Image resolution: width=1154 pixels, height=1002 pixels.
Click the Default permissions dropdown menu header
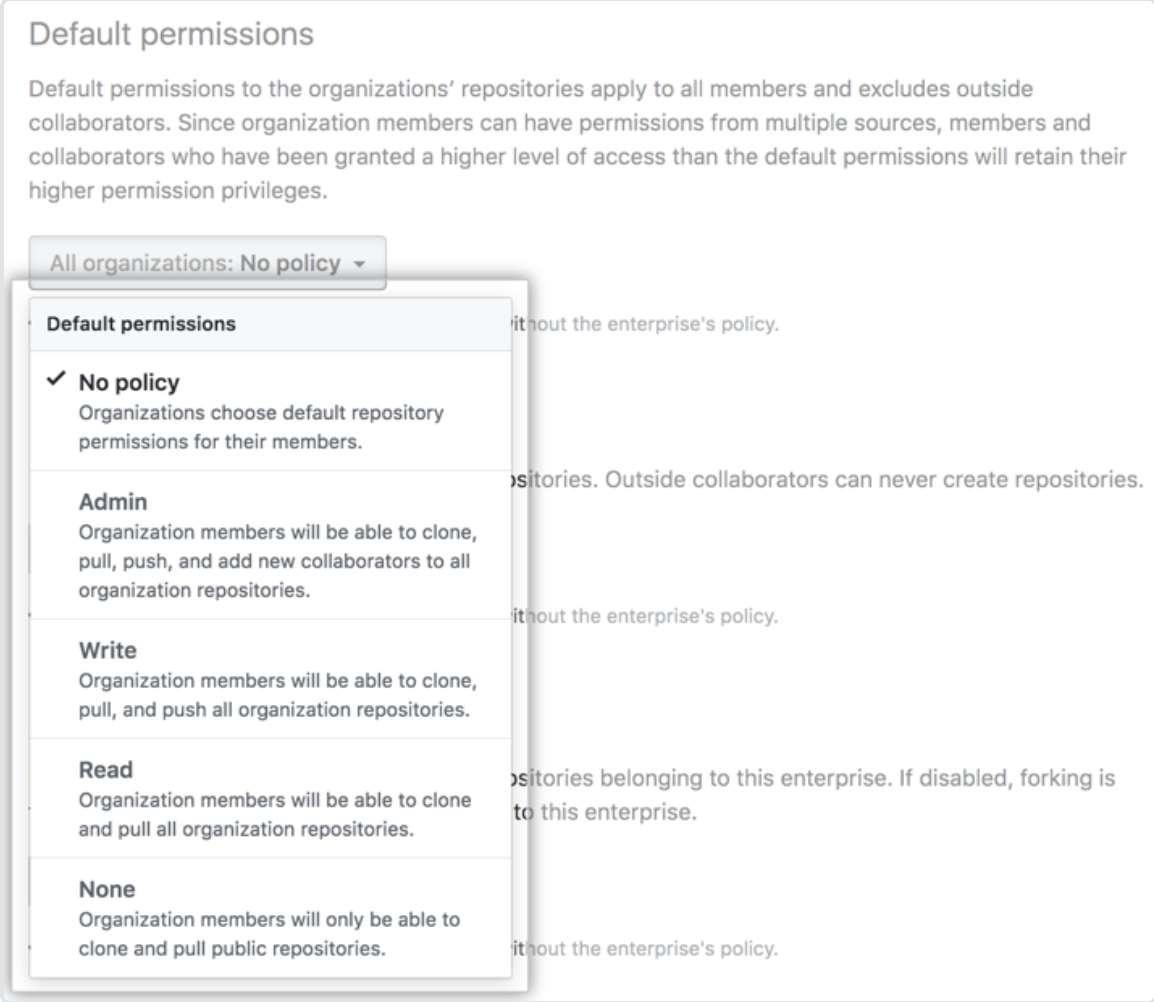[271, 324]
